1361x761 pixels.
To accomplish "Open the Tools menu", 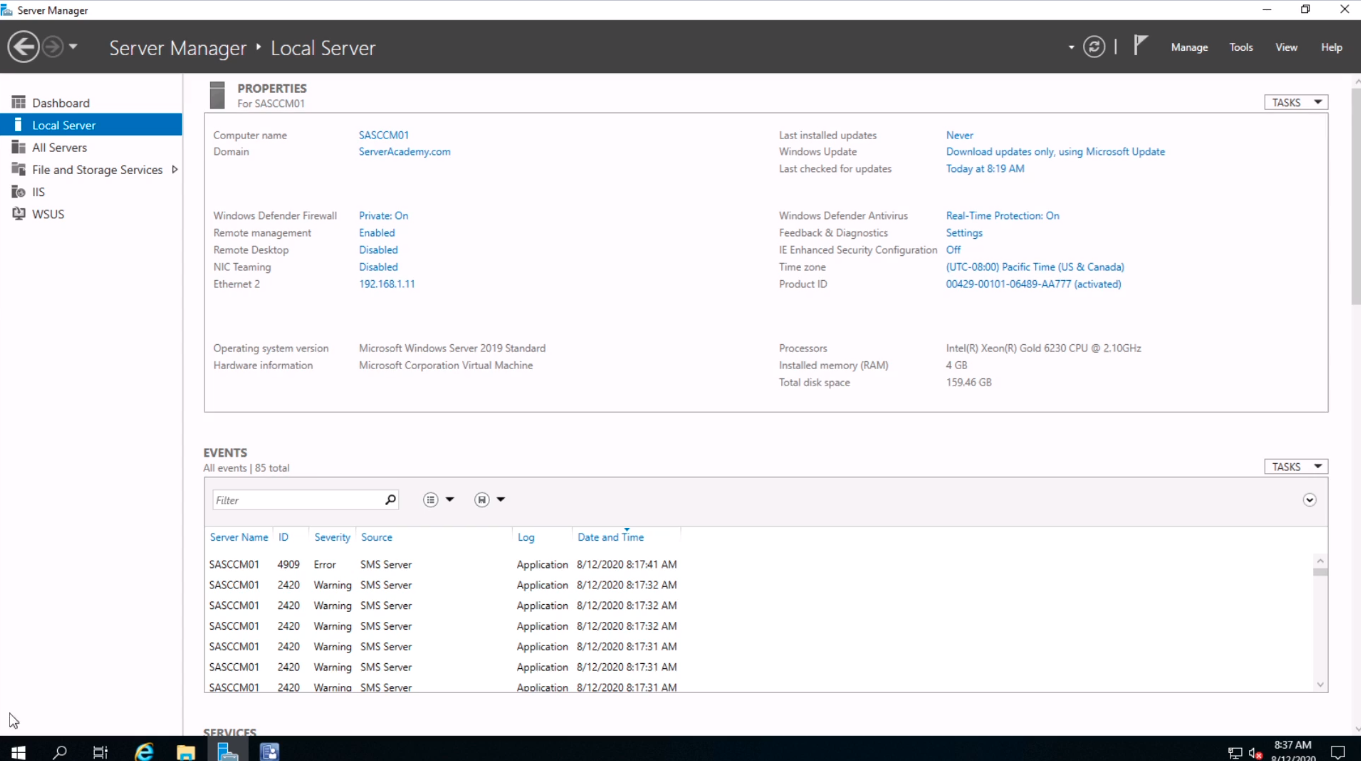I will [x=1241, y=47].
